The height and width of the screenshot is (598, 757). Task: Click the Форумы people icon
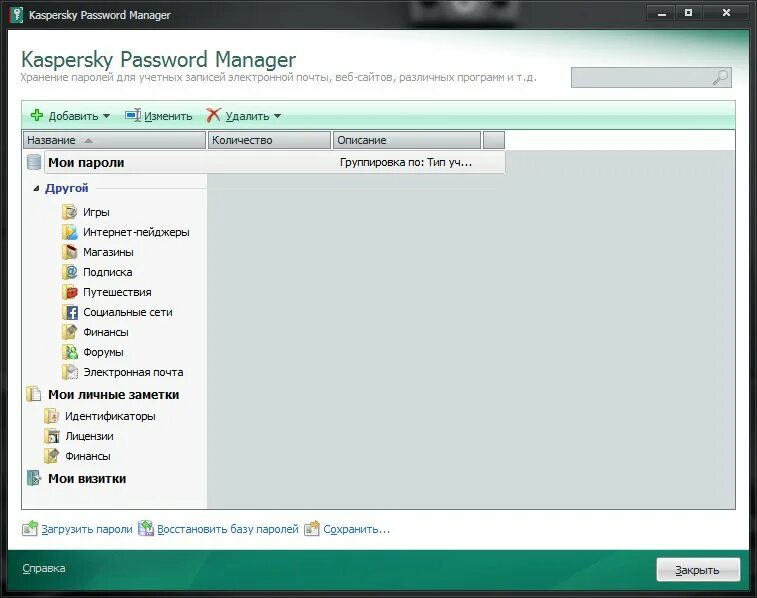70,352
